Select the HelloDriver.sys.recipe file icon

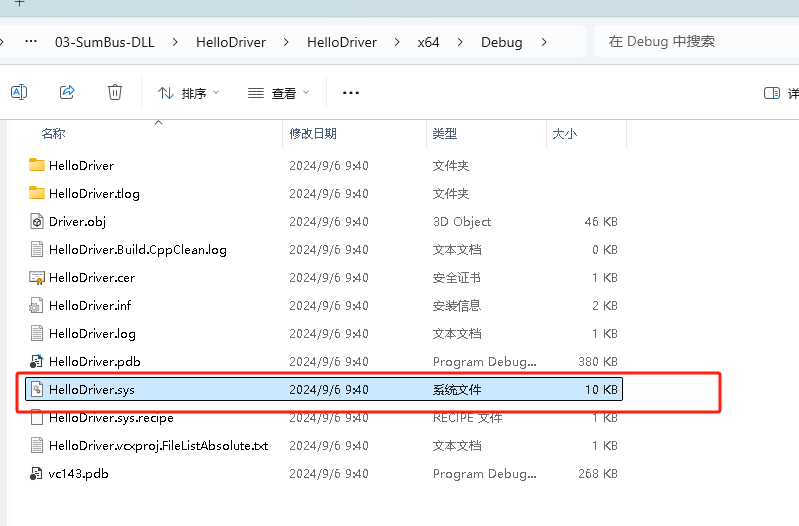pos(37,417)
